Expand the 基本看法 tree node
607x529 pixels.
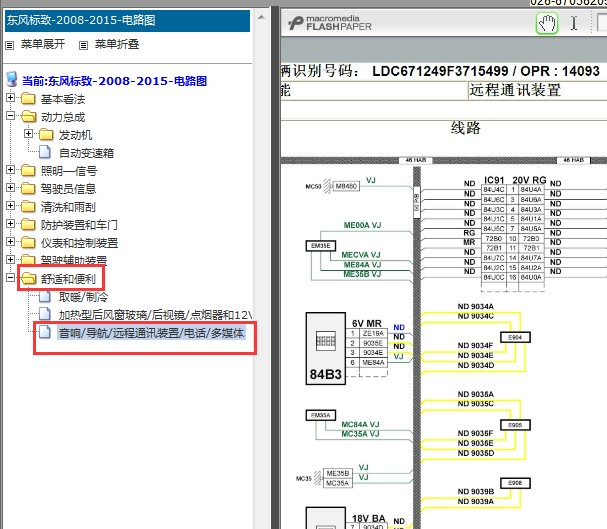(x=10, y=98)
